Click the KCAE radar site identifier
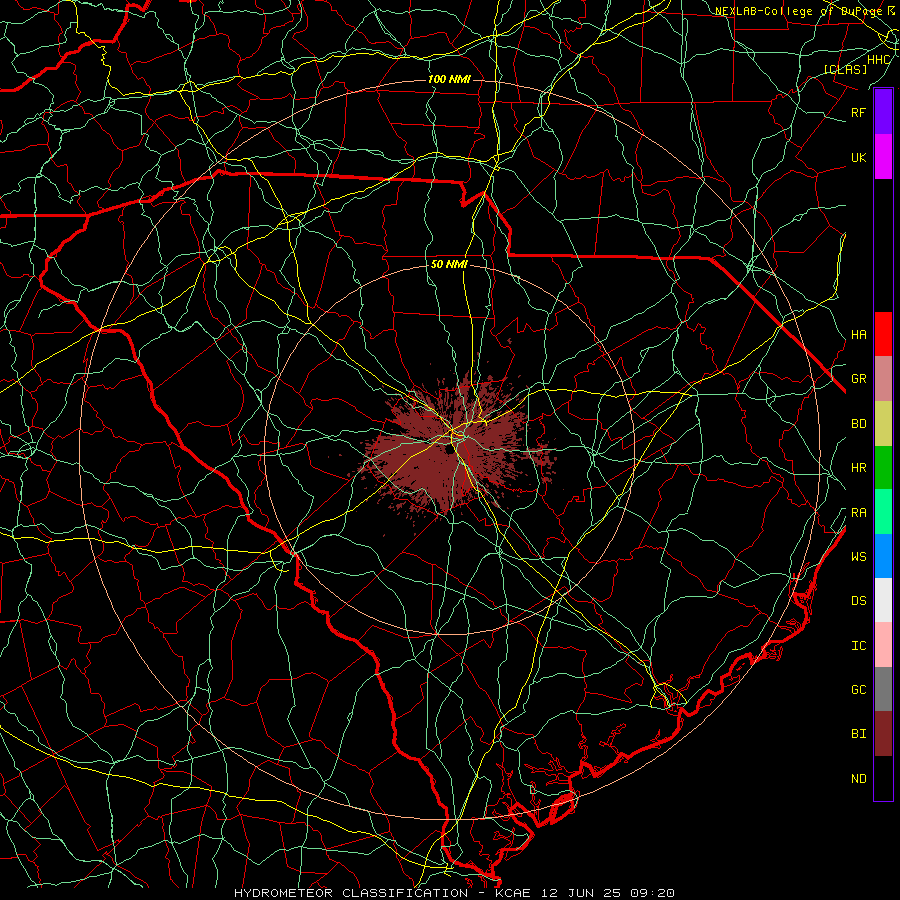900x900 pixels. [515, 893]
